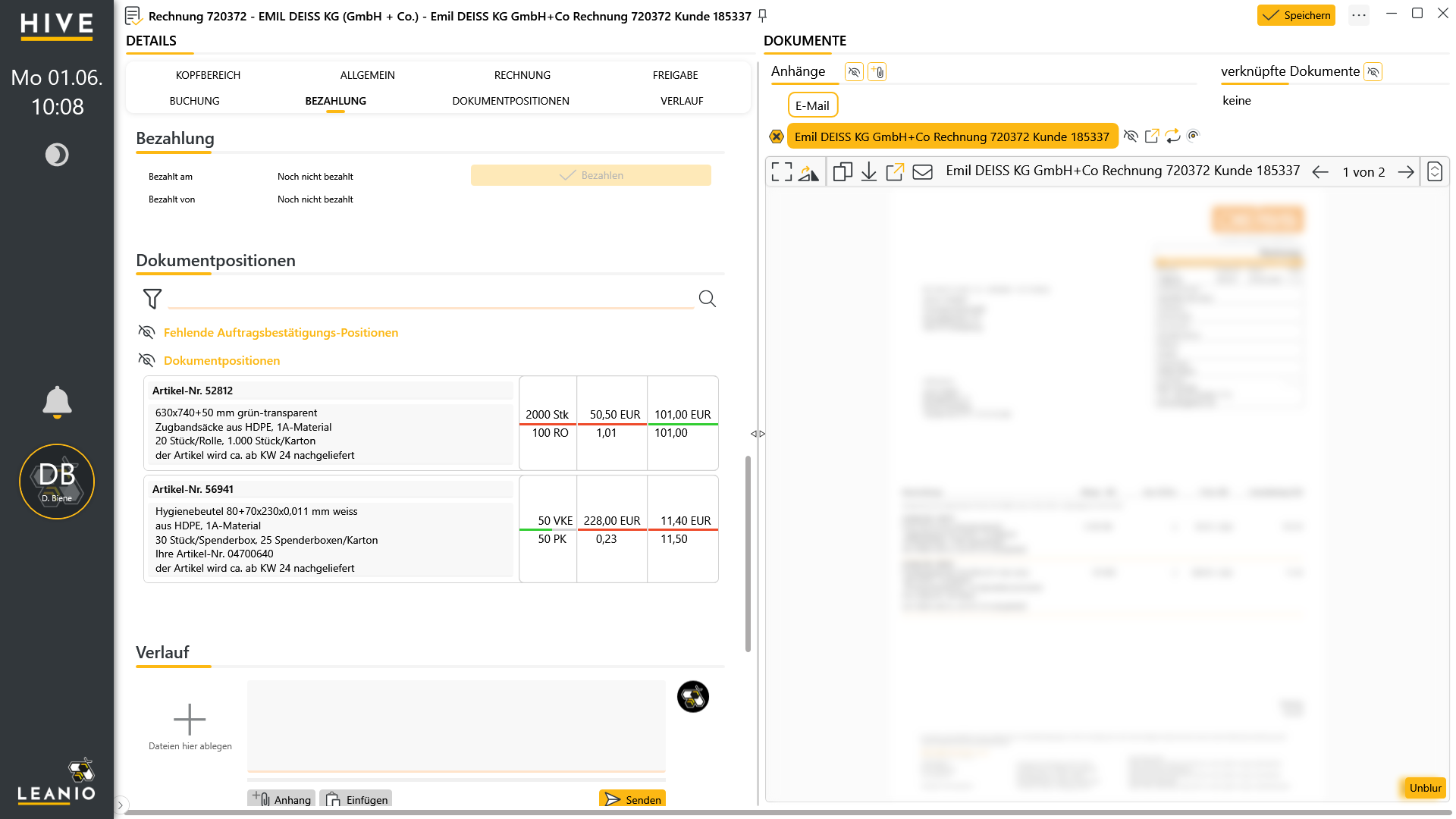This screenshot has width=1456, height=819.
Task: Open fullscreen view of document preview
Action: [x=781, y=172]
